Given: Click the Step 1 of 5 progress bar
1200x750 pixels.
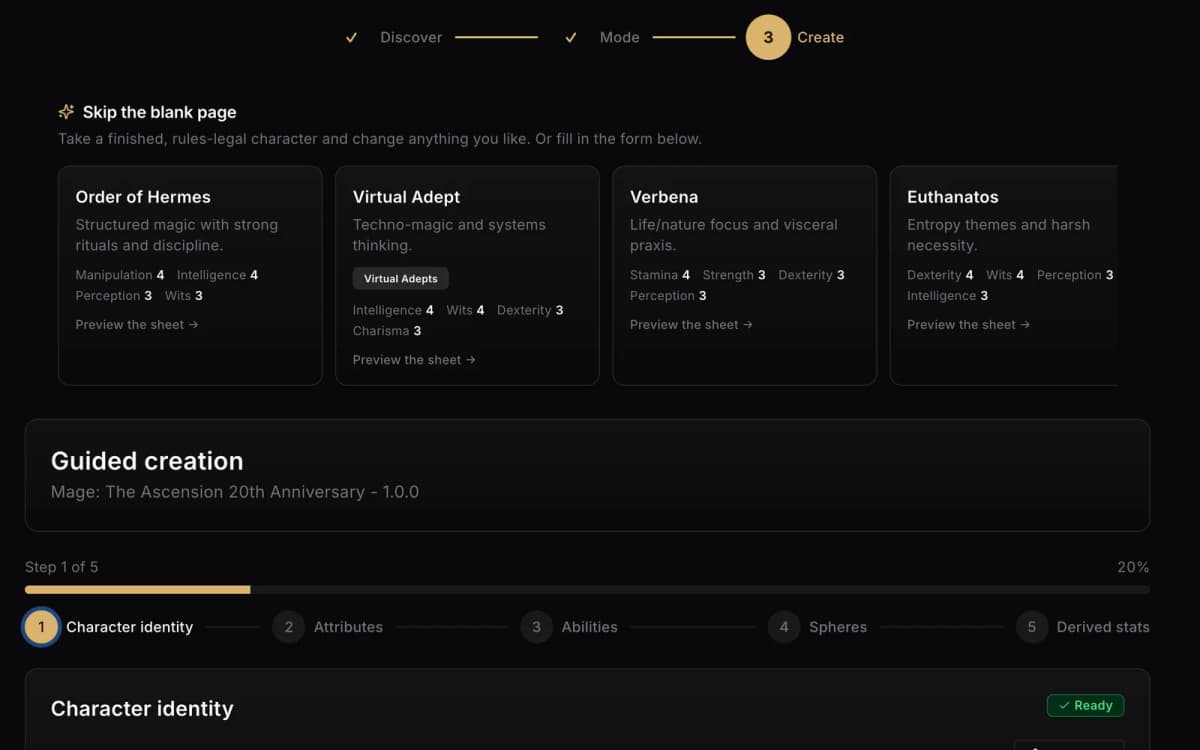Looking at the screenshot, I should pos(587,590).
